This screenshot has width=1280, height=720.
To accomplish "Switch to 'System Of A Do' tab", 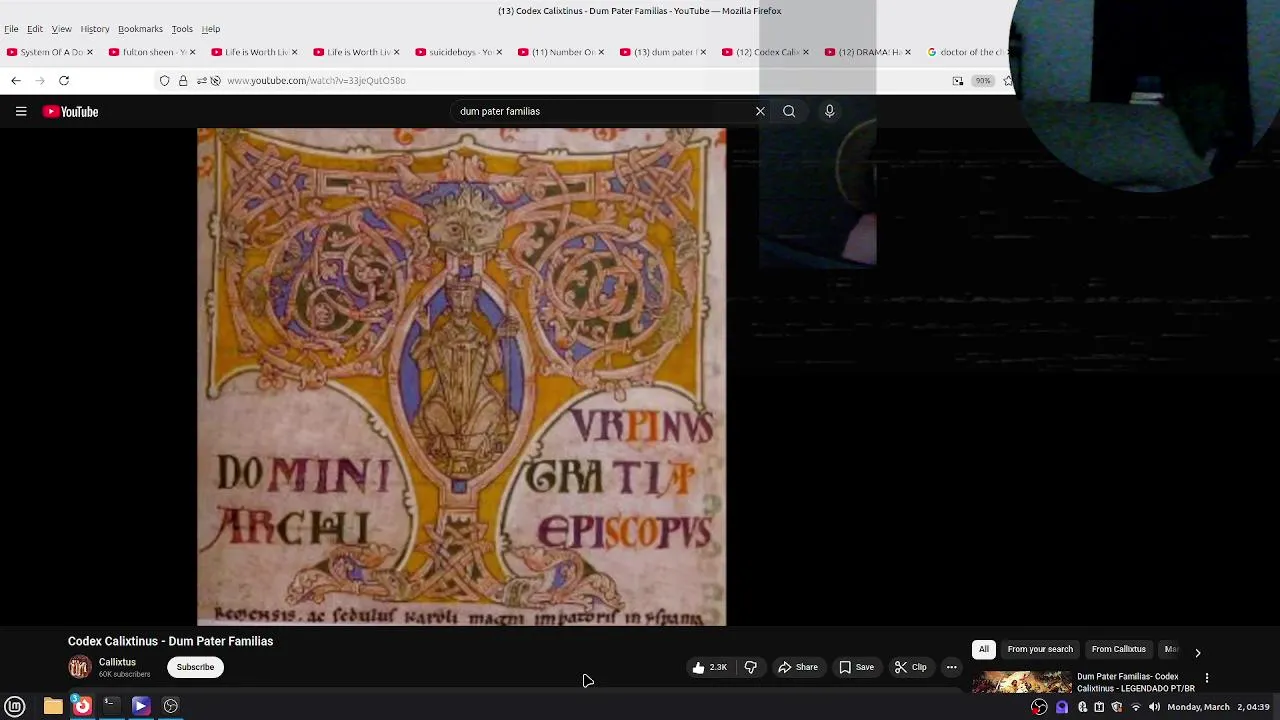I will 50,52.
